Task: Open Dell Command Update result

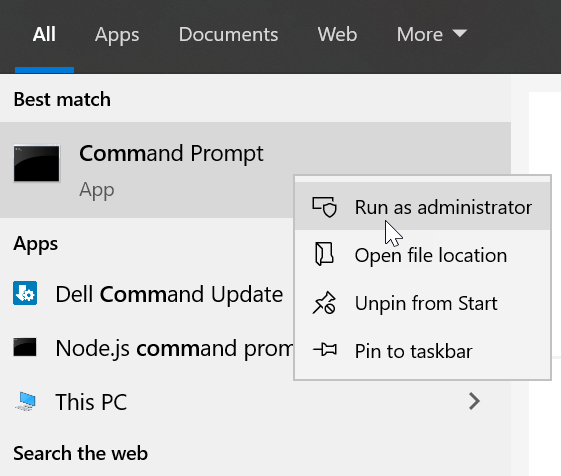Action: [147, 294]
